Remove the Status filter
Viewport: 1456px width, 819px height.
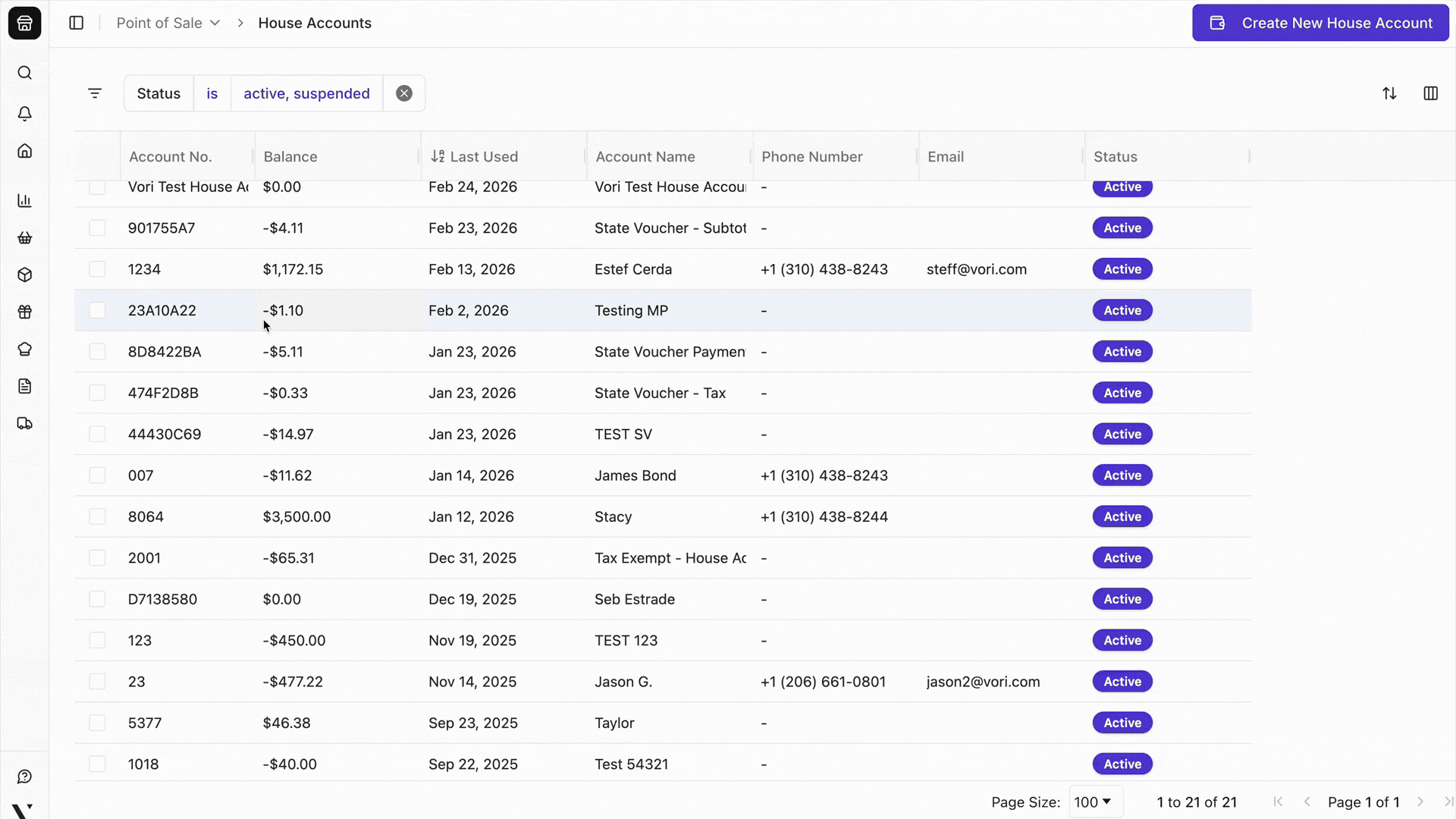404,93
